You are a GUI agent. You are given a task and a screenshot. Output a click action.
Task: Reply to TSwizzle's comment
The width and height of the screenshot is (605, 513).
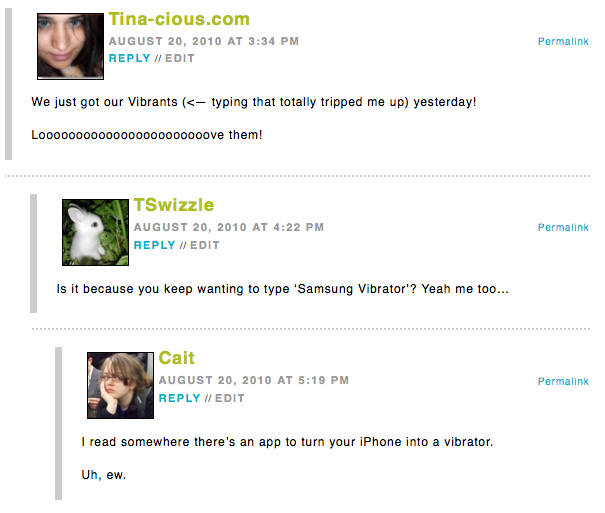coord(154,245)
